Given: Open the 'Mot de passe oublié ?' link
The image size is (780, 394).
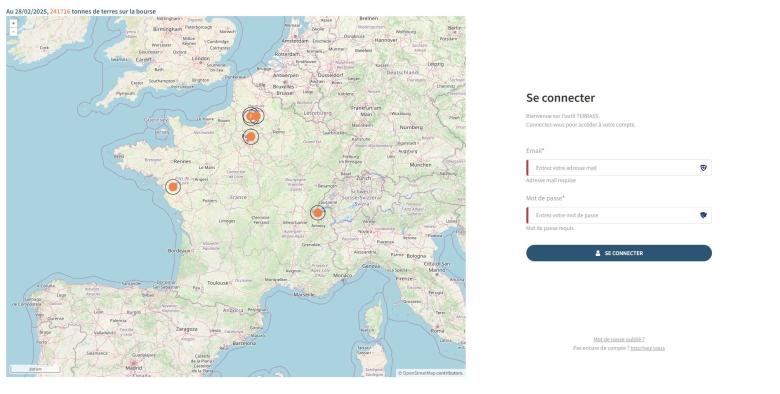Looking at the screenshot, I should coord(619,339).
